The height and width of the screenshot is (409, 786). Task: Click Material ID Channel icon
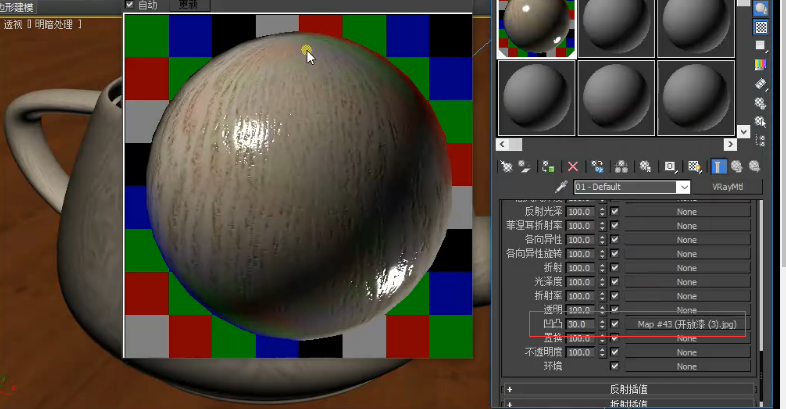coord(670,166)
